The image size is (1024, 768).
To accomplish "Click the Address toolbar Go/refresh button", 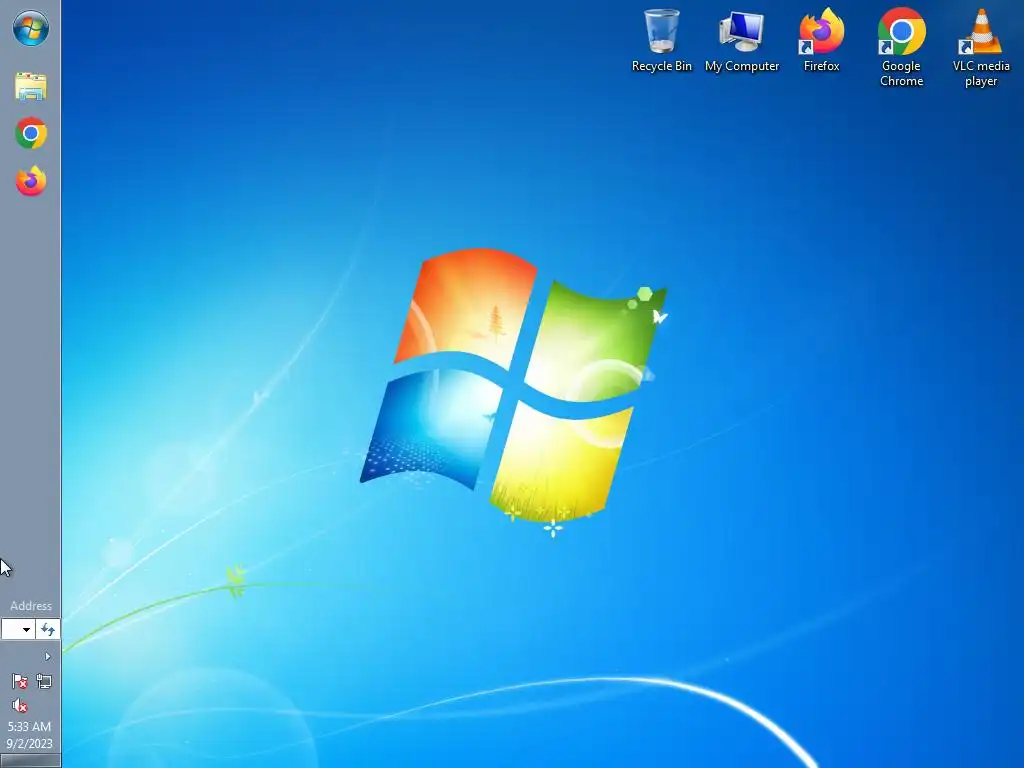I will click(x=48, y=630).
